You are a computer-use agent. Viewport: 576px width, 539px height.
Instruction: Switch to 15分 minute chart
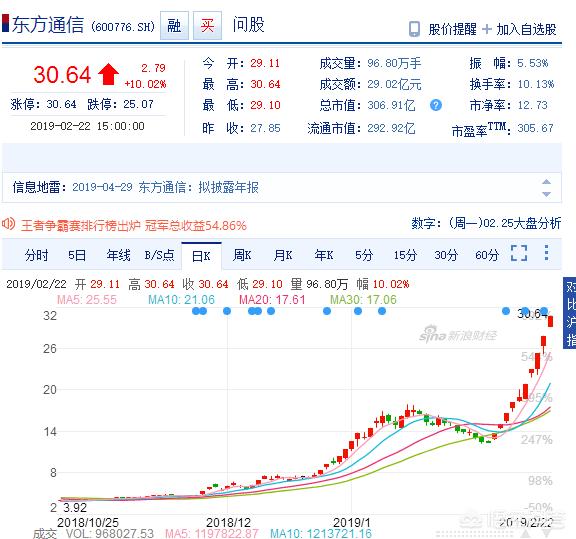coord(405,255)
